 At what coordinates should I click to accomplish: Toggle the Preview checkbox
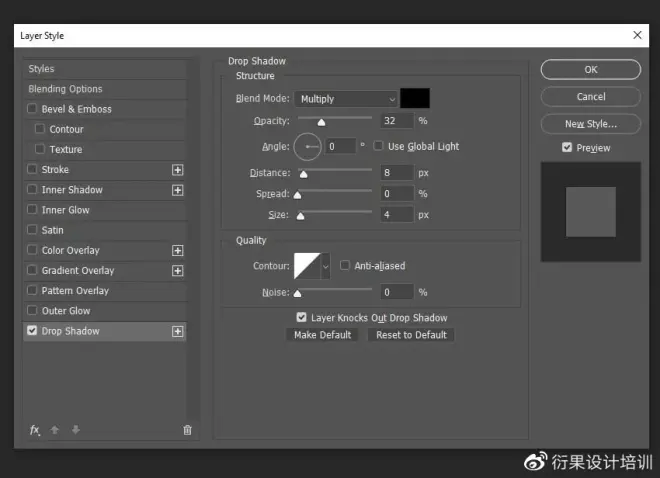(x=567, y=147)
